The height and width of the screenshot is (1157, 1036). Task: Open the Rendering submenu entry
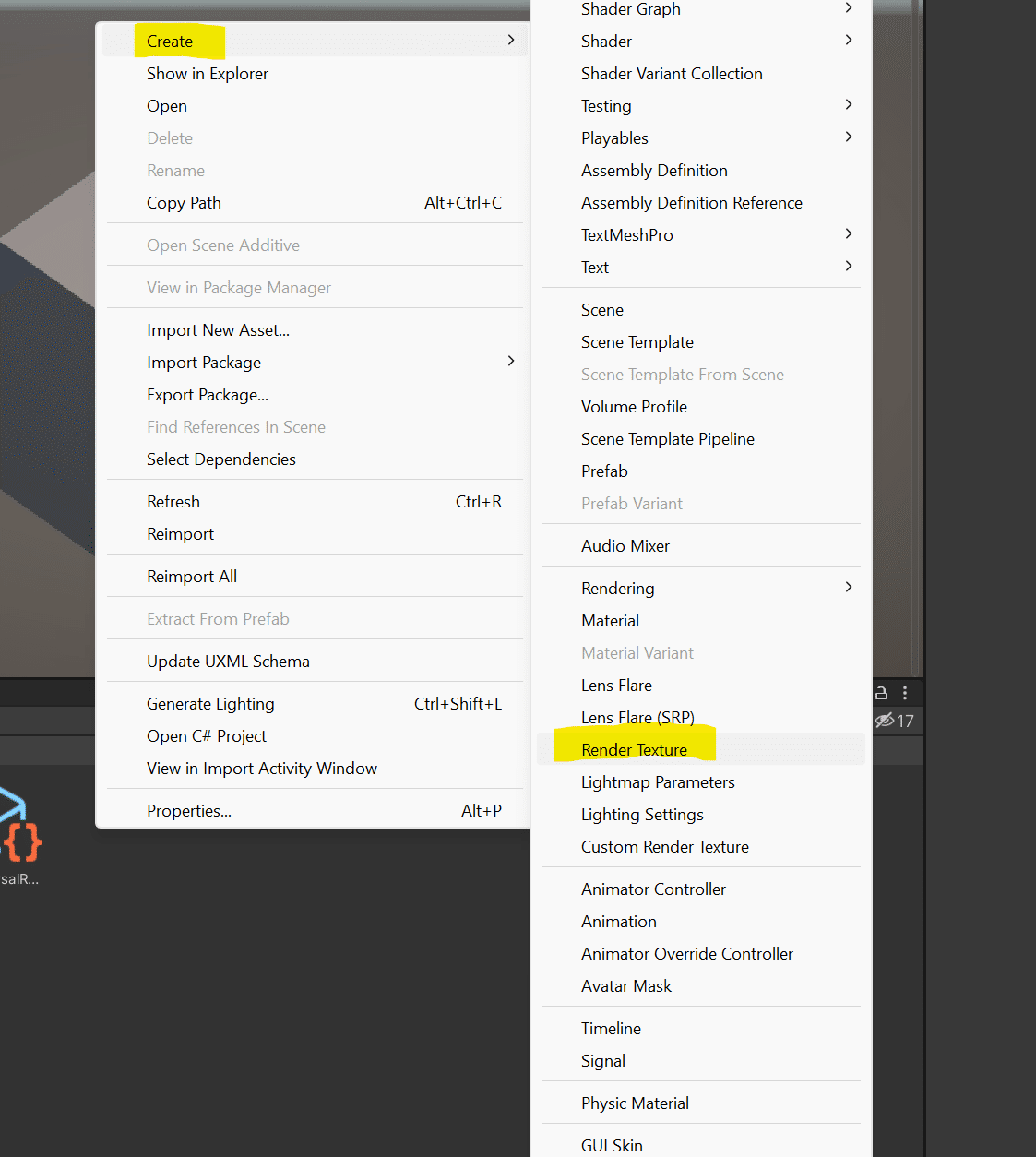pyautogui.click(x=701, y=589)
